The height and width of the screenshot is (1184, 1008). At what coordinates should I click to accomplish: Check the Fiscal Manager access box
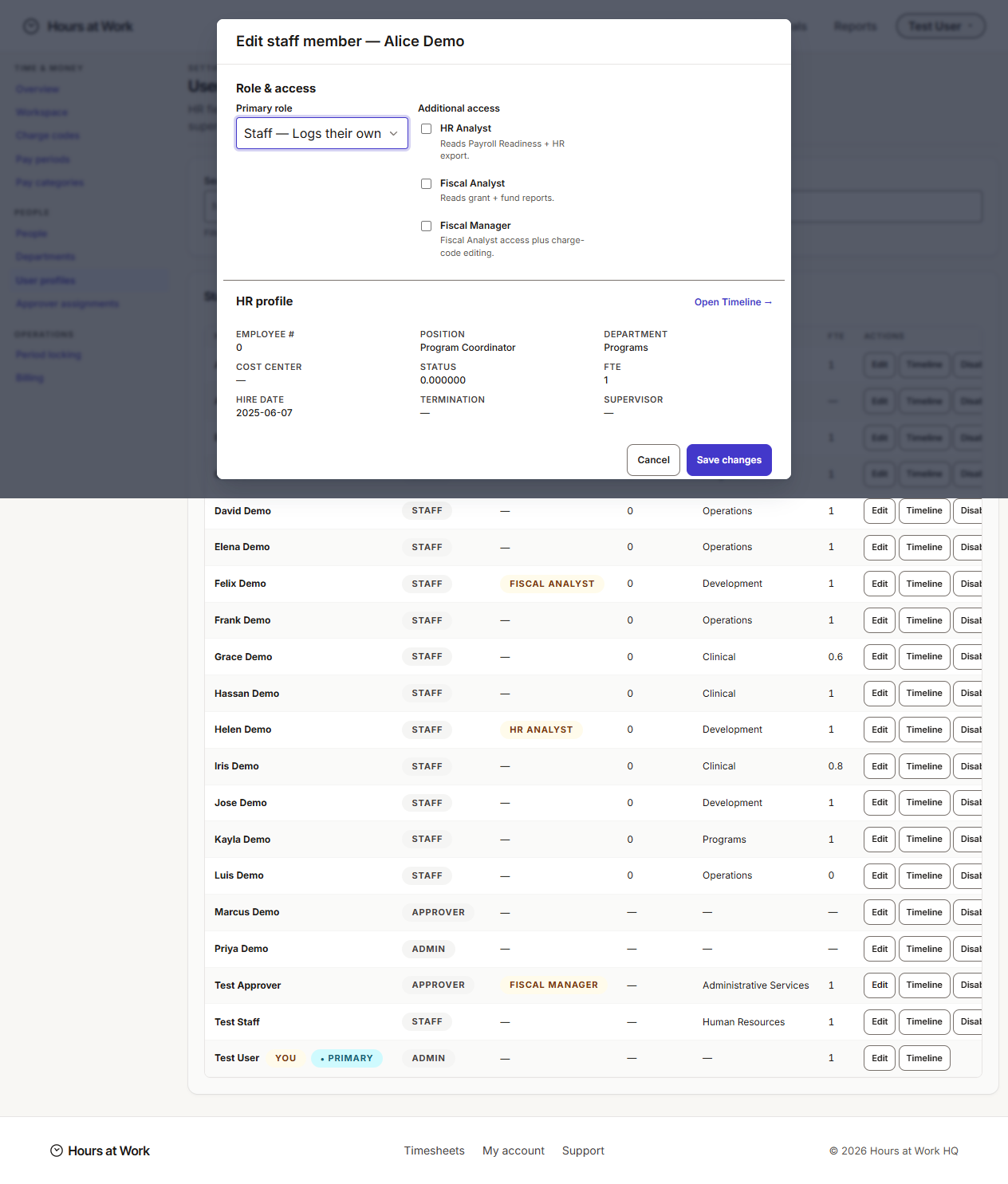pyautogui.click(x=426, y=226)
